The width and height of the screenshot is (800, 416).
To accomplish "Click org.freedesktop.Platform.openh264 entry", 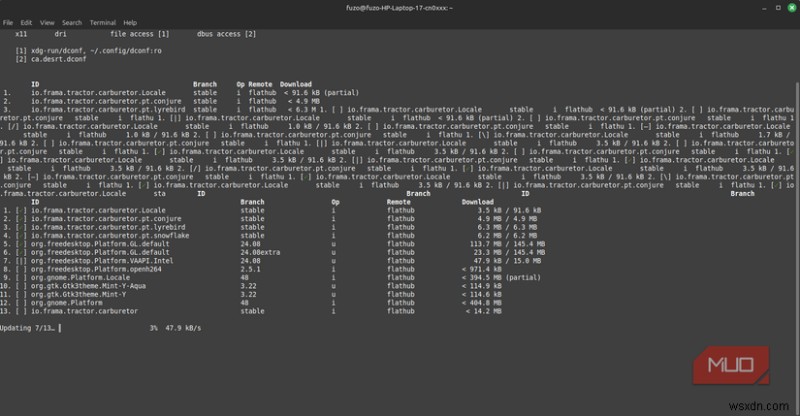I will coord(96,269).
